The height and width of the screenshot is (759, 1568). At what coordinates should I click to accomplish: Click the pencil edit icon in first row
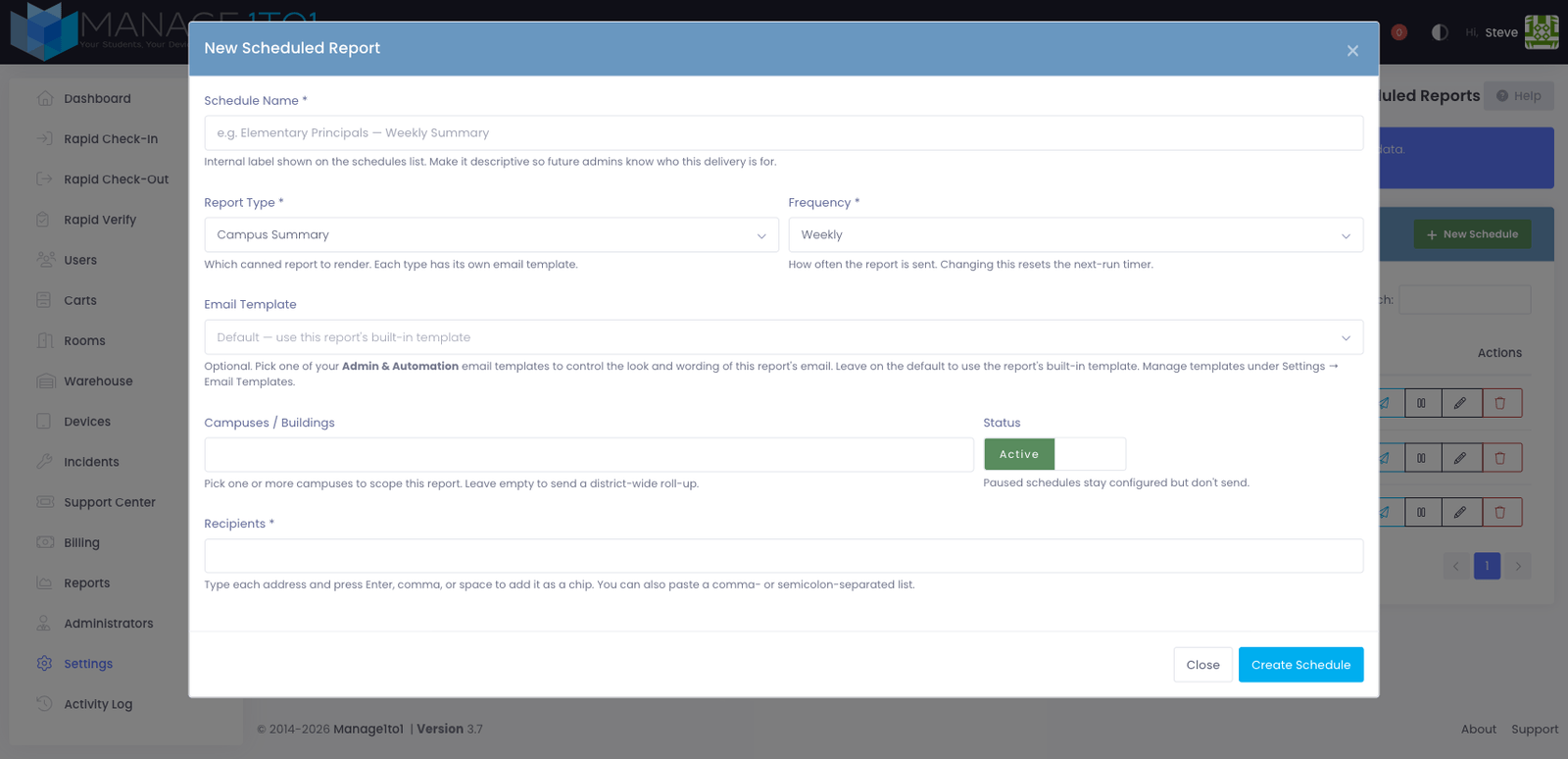pos(1460,403)
